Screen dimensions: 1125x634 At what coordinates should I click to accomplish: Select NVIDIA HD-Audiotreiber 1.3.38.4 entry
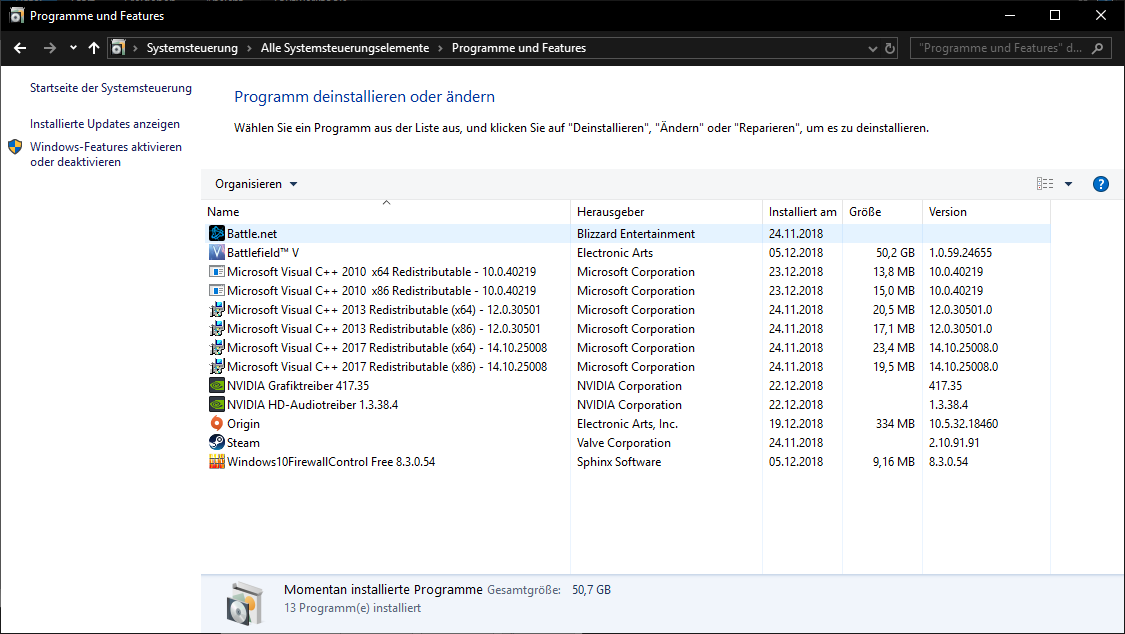pyautogui.click(x=312, y=404)
